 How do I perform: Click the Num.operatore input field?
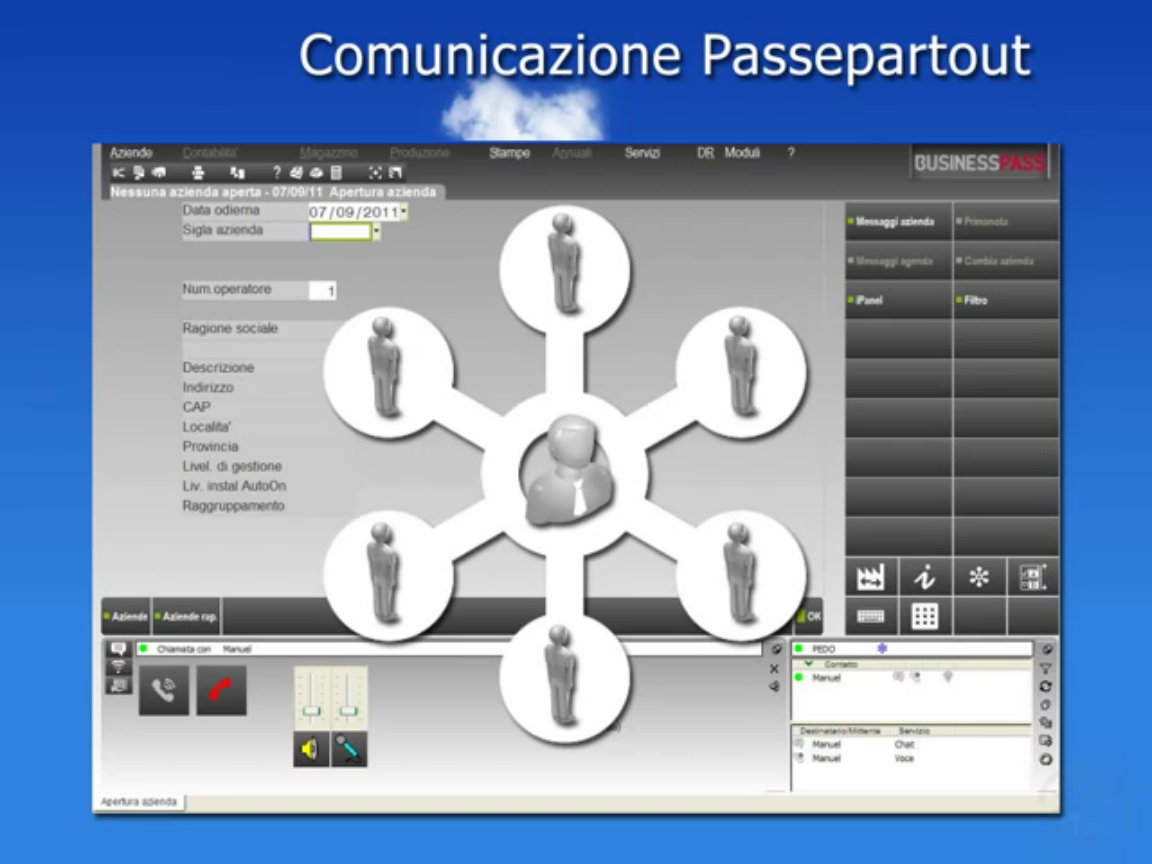pos(322,291)
